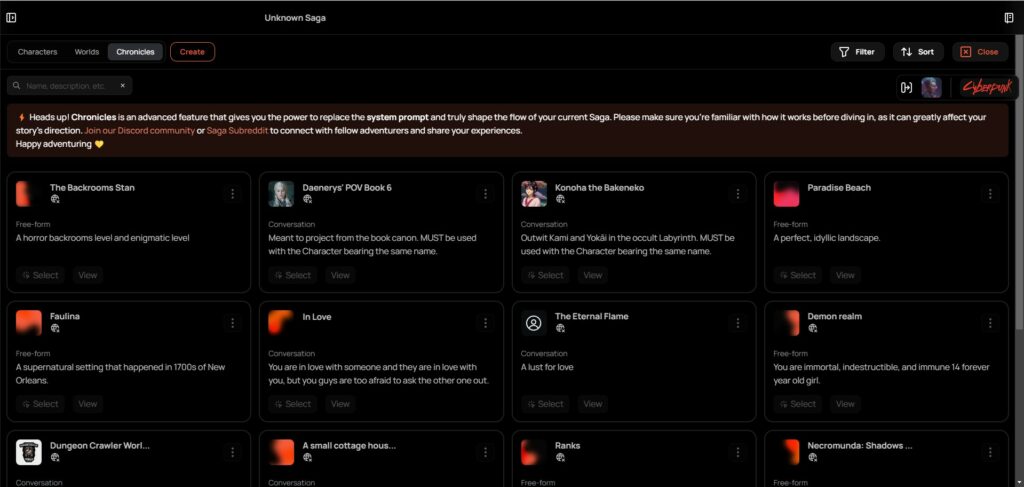Screen dimensions: 1024x487
Task: Open options menu for Demon realm
Action: pyautogui.click(x=990, y=323)
